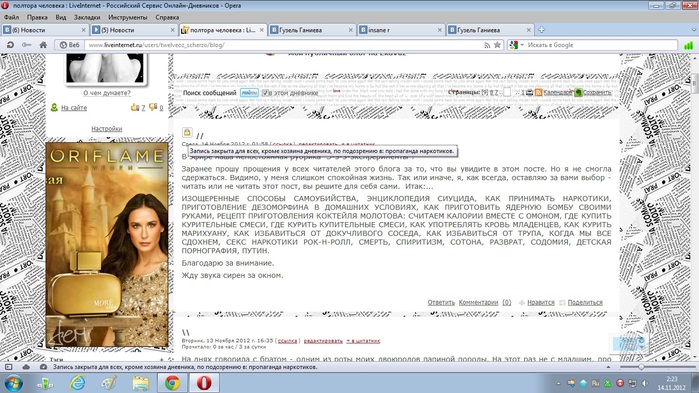Open the RSS feed icon in address bar
Image resolution: width=699 pixels, height=393 pixels.
487,45
